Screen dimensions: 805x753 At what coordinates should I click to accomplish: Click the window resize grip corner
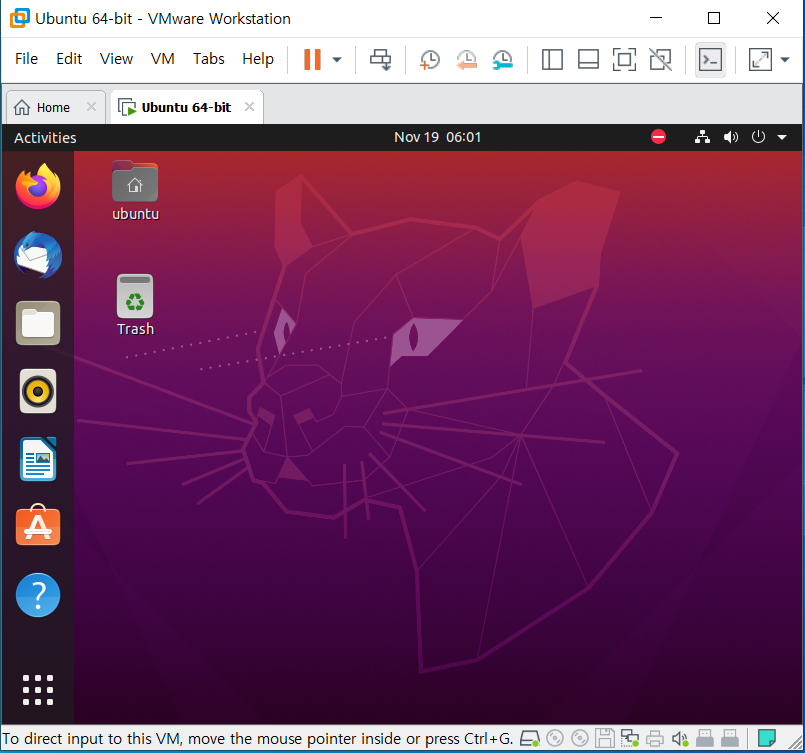(795, 743)
